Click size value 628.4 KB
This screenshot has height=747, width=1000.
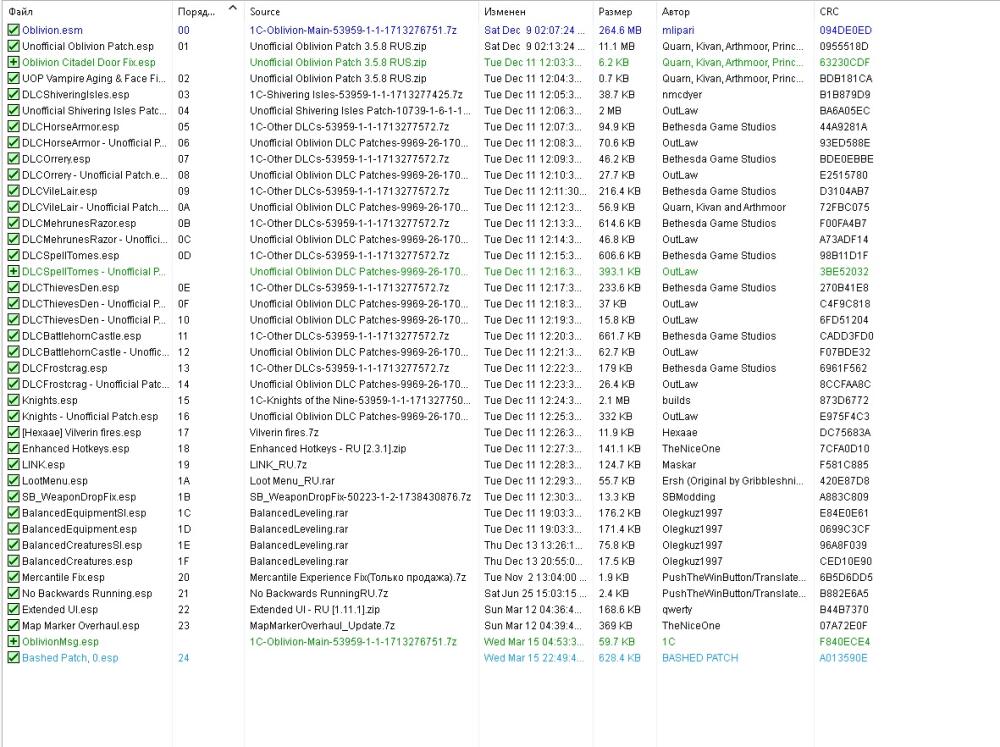tap(619, 658)
